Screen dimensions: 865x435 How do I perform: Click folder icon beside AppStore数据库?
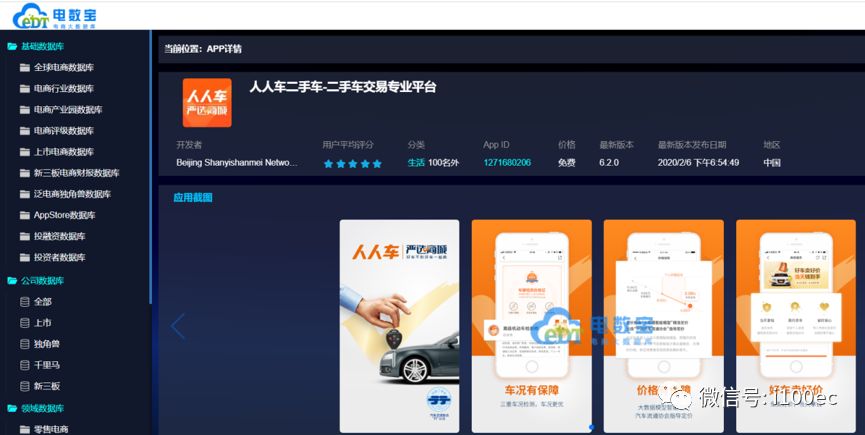tap(24, 215)
